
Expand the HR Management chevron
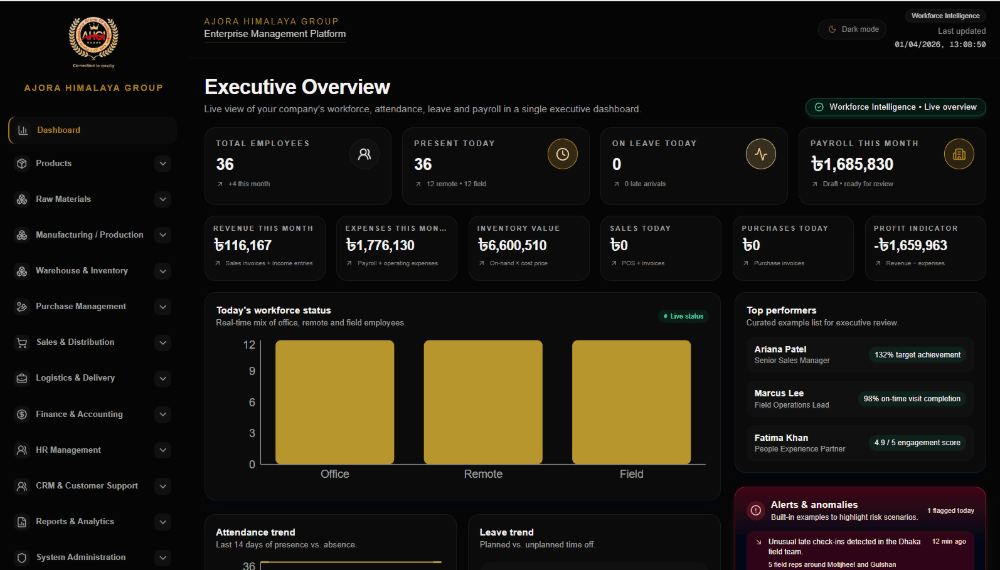click(x=163, y=450)
